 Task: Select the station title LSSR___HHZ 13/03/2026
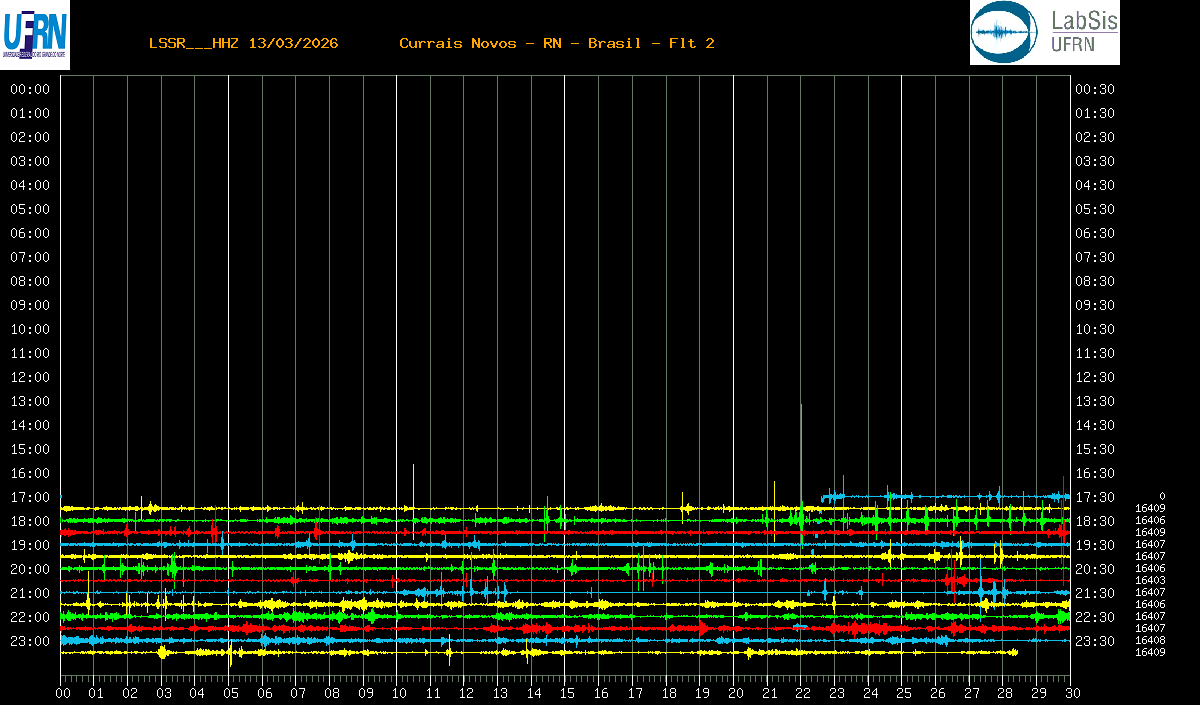point(243,43)
